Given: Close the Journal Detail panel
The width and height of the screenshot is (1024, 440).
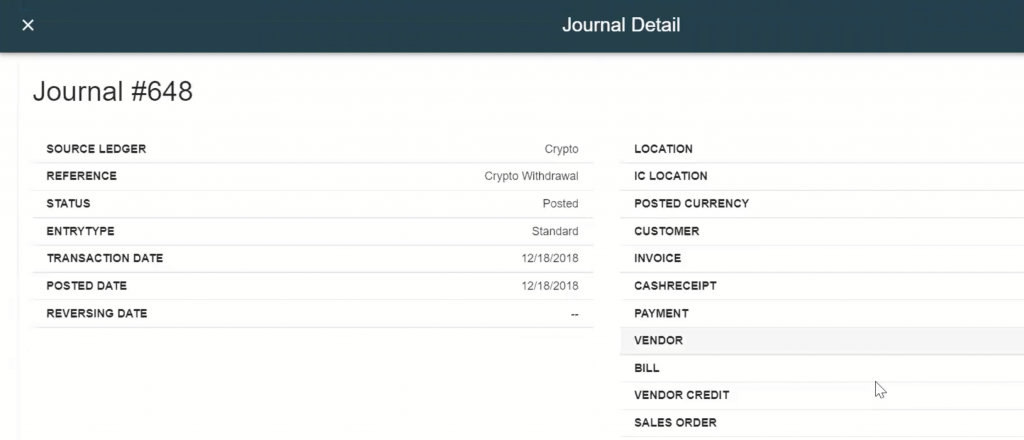Looking at the screenshot, I should click(27, 25).
